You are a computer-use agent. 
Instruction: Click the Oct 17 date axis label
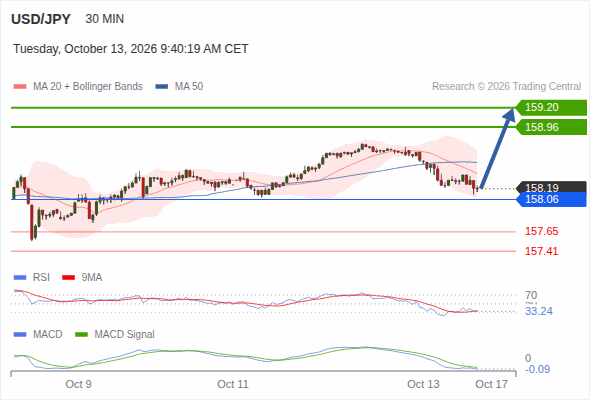[491, 384]
